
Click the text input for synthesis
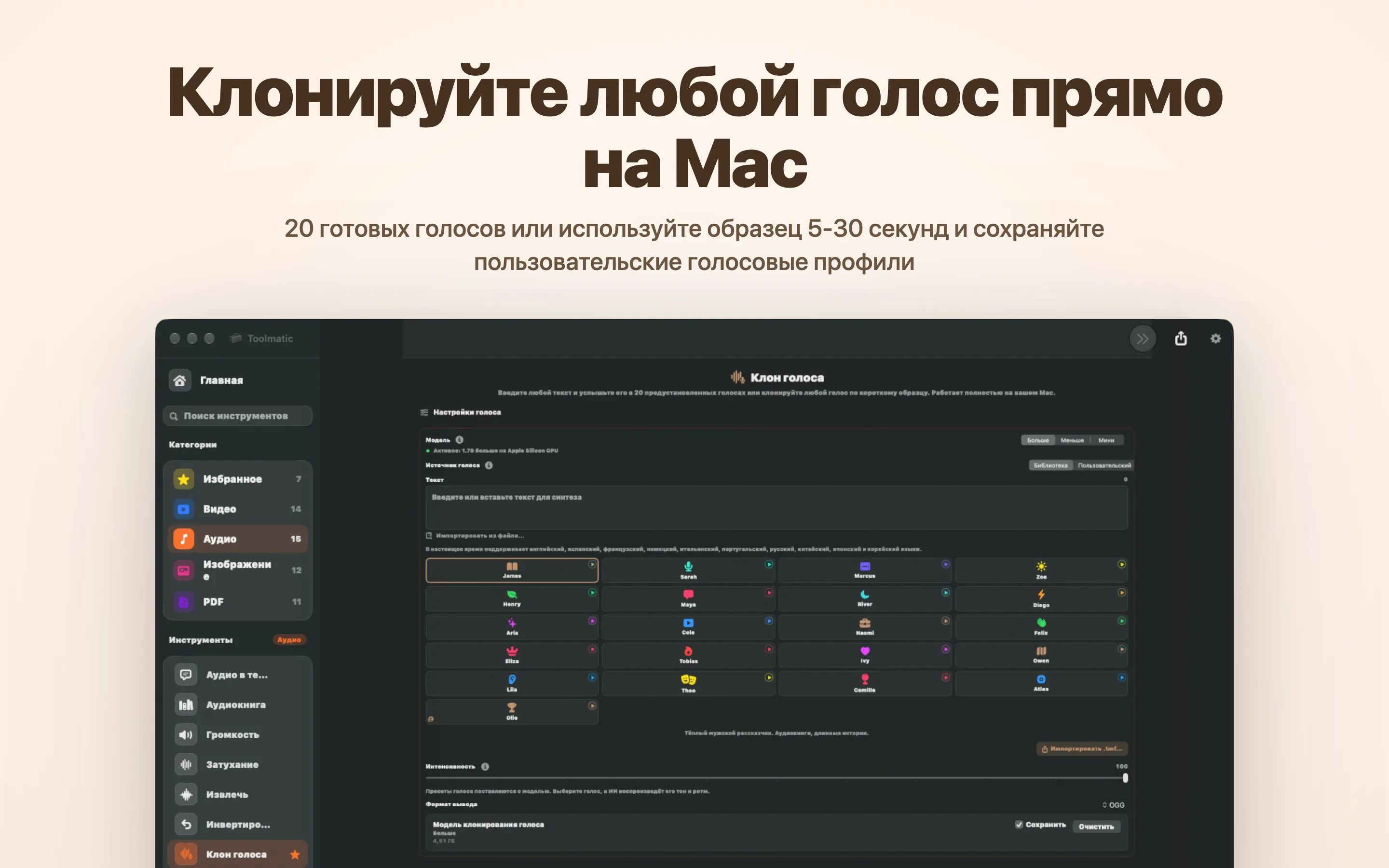776,507
